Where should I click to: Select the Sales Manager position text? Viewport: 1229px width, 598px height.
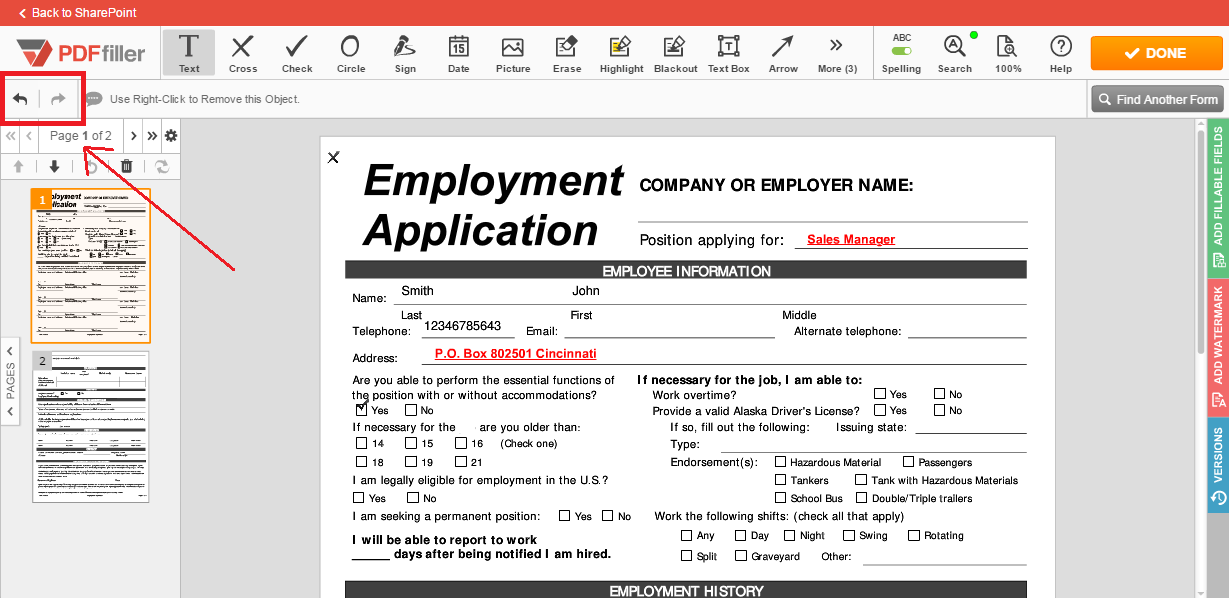tap(851, 240)
